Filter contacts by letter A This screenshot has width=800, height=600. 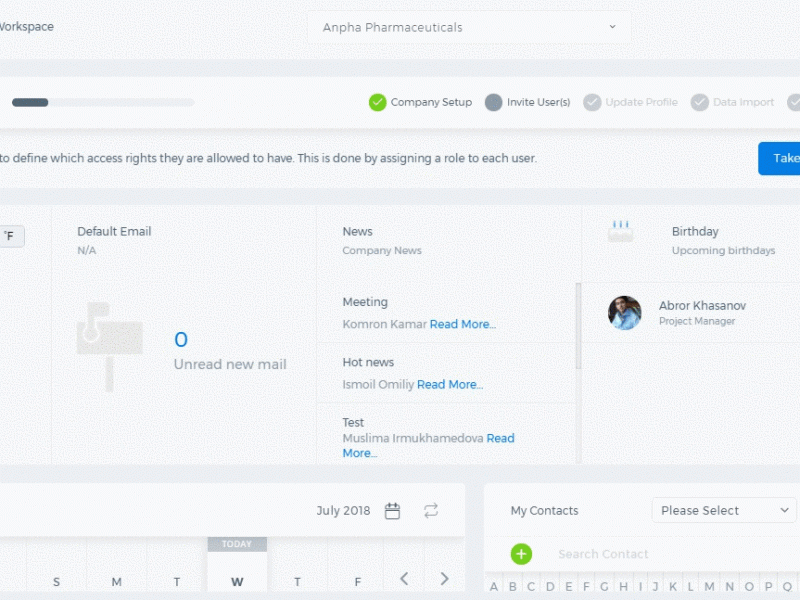493,587
